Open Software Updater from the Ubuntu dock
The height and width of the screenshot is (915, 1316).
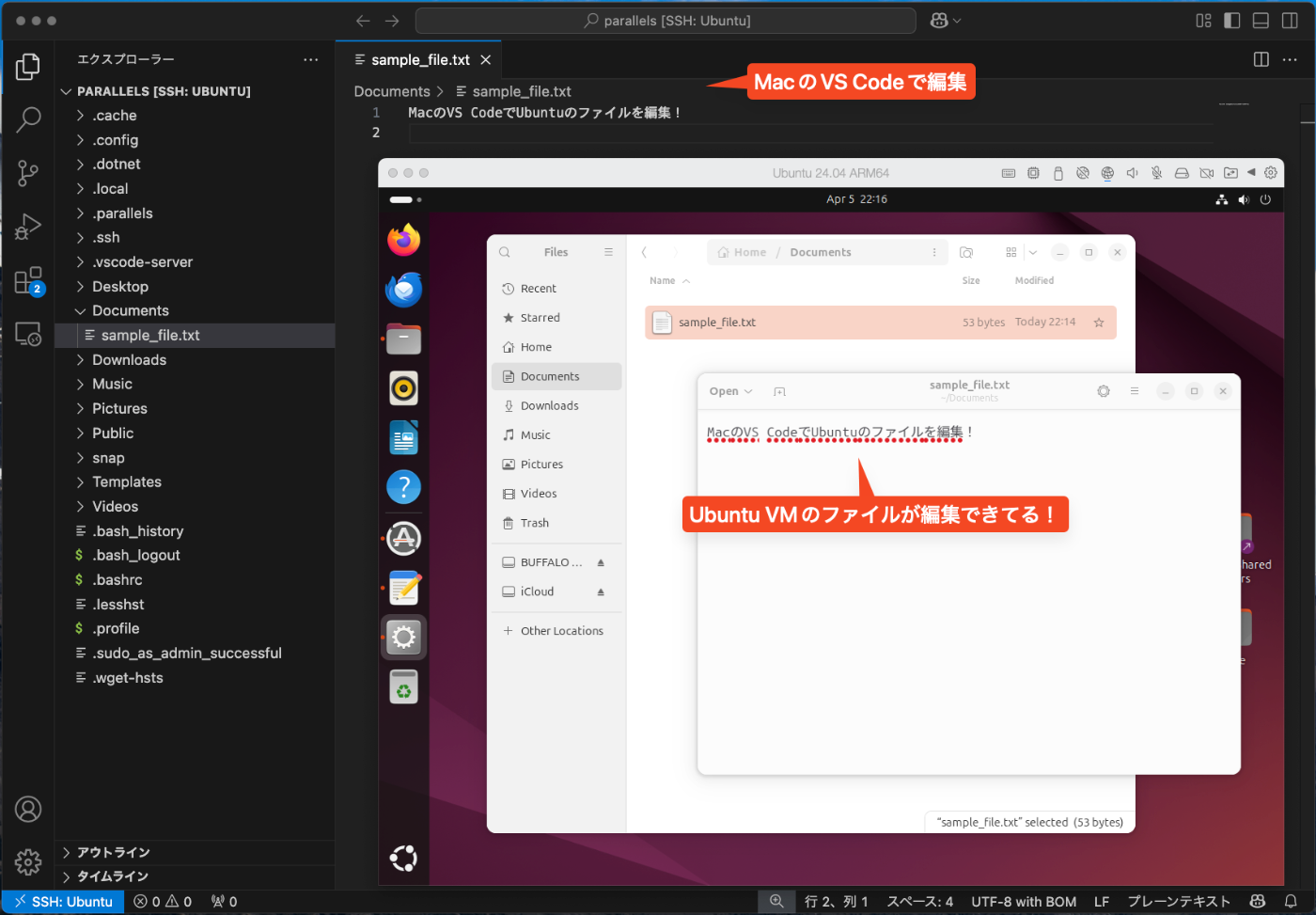(x=404, y=538)
